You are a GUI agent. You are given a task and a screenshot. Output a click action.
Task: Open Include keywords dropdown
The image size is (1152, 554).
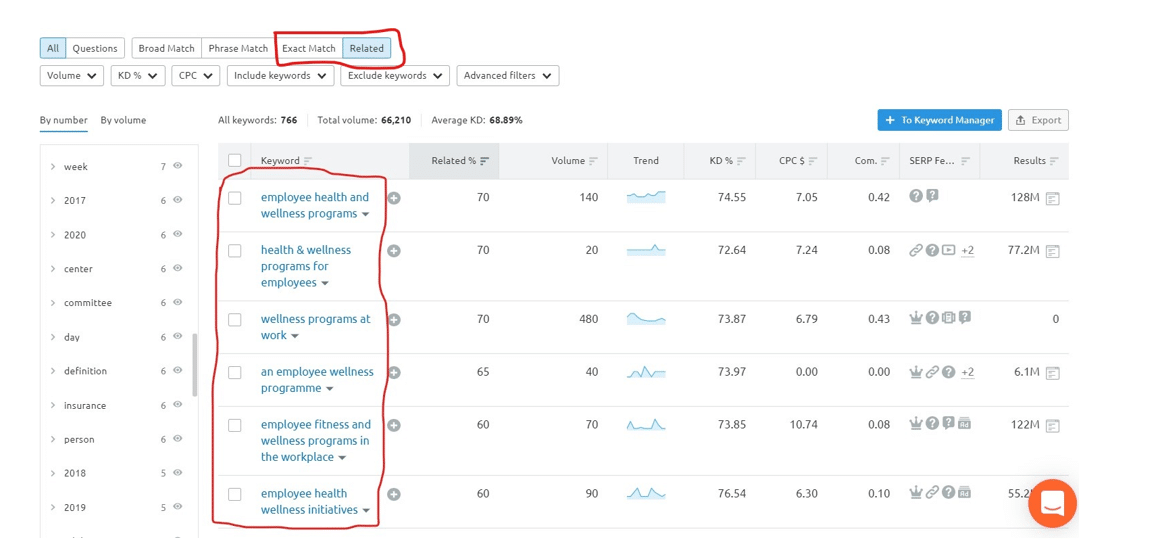(x=281, y=76)
